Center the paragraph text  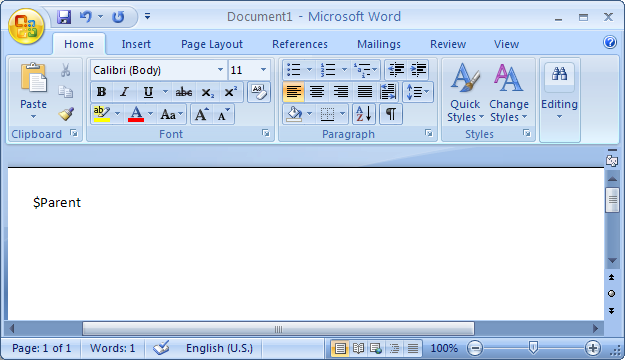coord(317,92)
